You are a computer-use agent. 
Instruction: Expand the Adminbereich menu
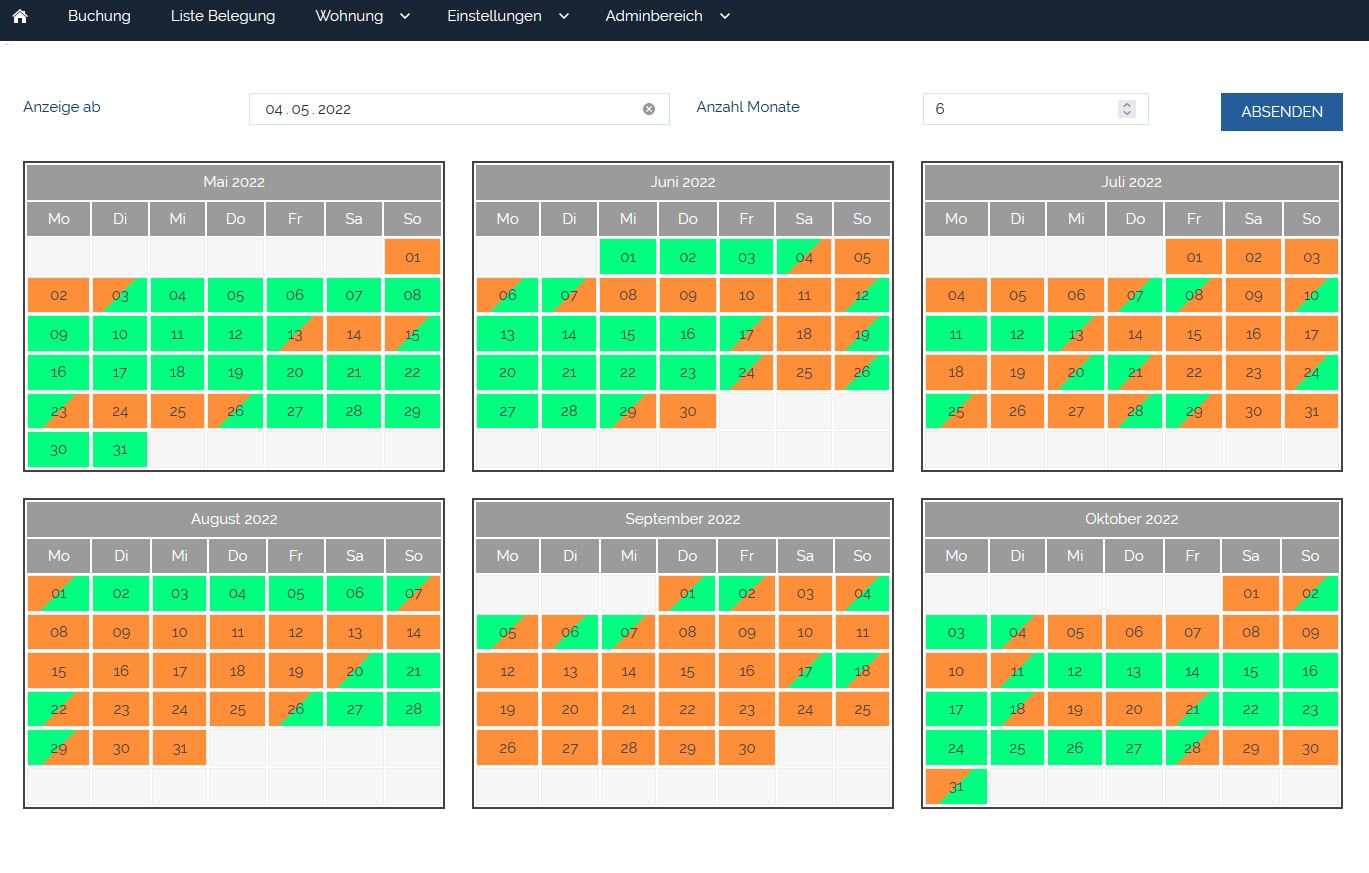pyautogui.click(x=667, y=17)
